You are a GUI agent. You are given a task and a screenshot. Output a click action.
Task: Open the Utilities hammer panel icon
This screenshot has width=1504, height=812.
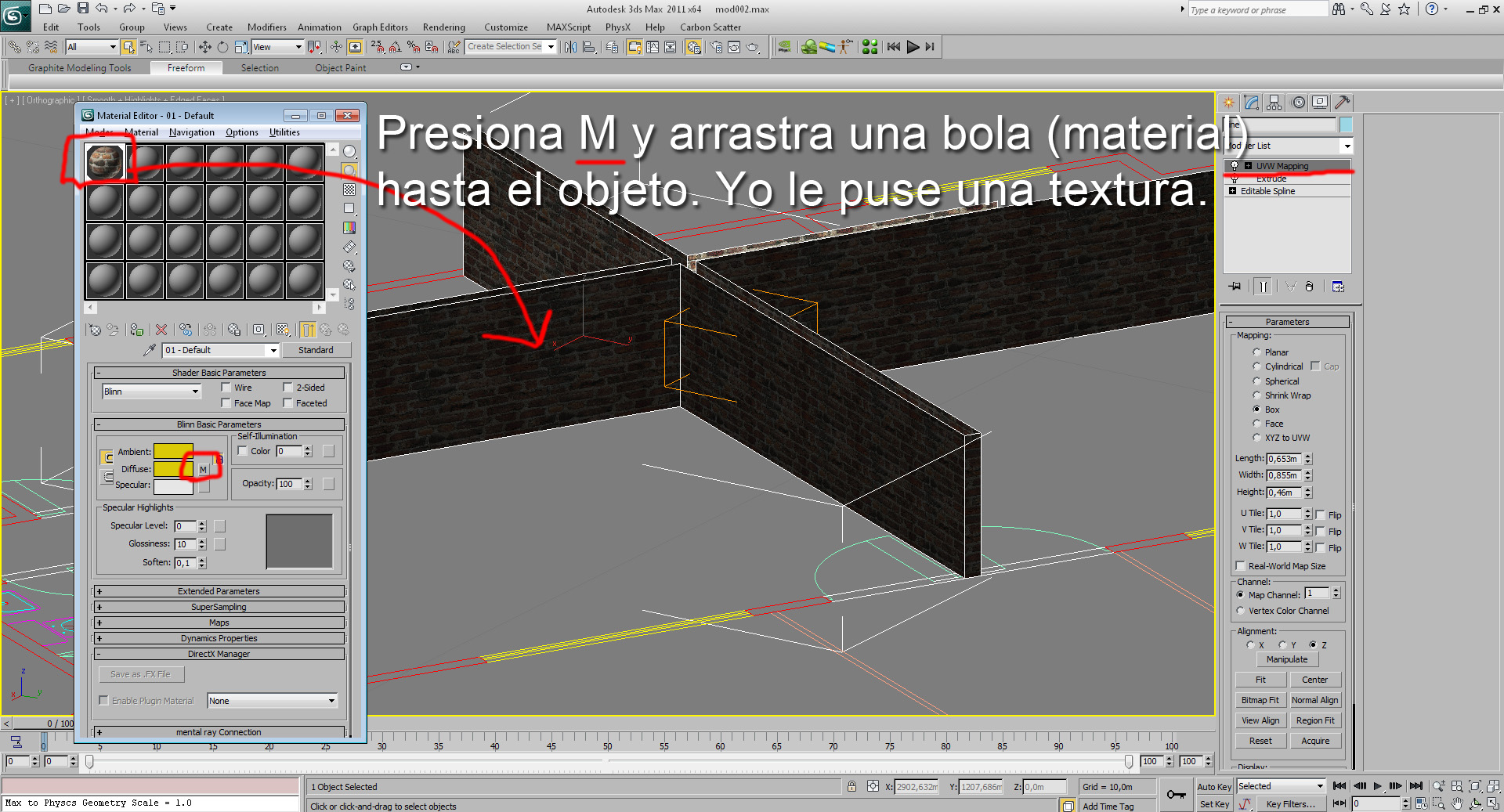1343,103
